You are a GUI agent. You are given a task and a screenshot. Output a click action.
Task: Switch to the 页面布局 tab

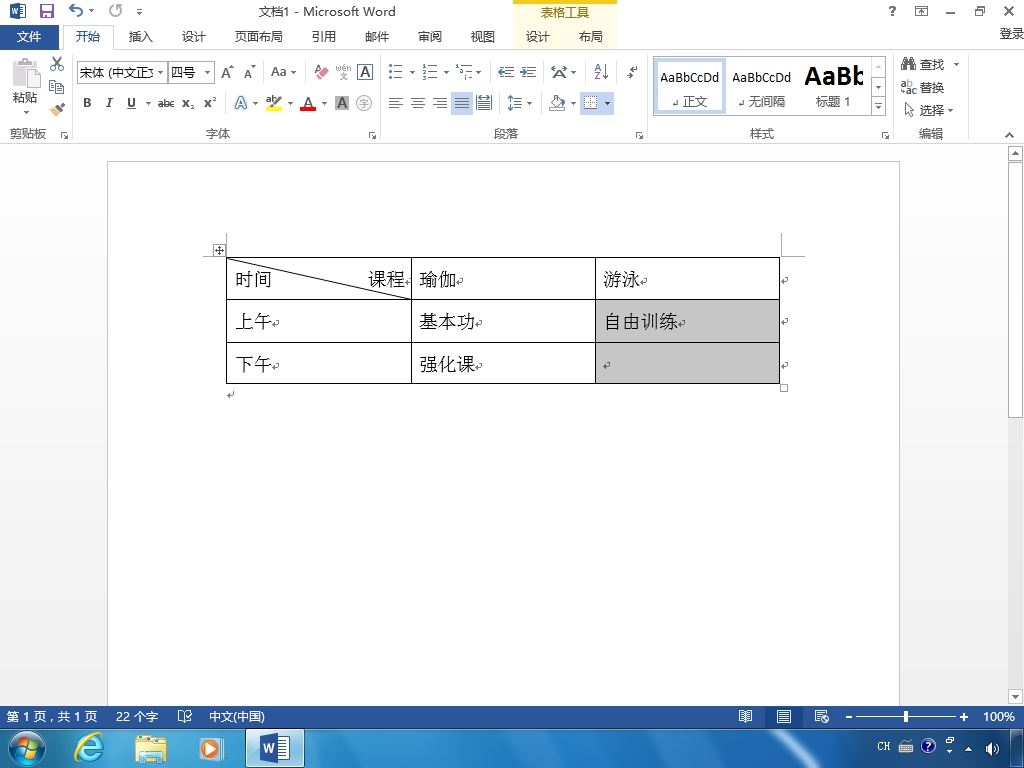click(x=259, y=37)
